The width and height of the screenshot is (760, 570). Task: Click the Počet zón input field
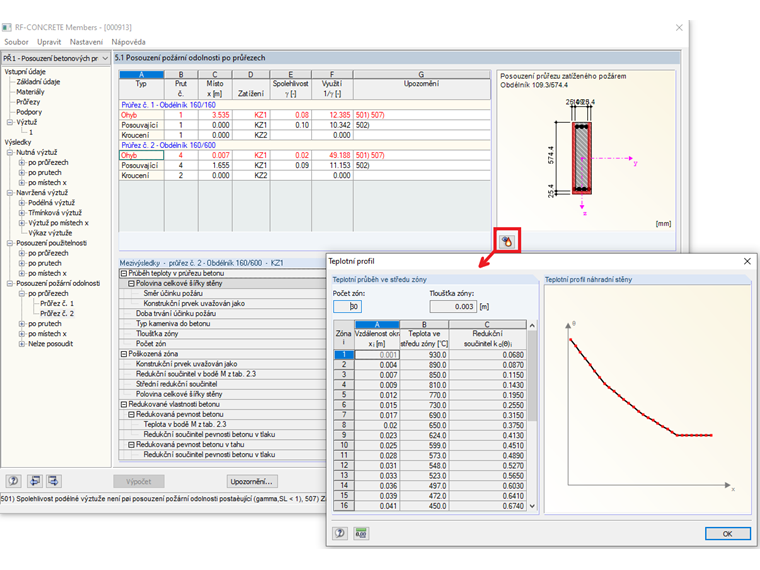(x=347, y=306)
